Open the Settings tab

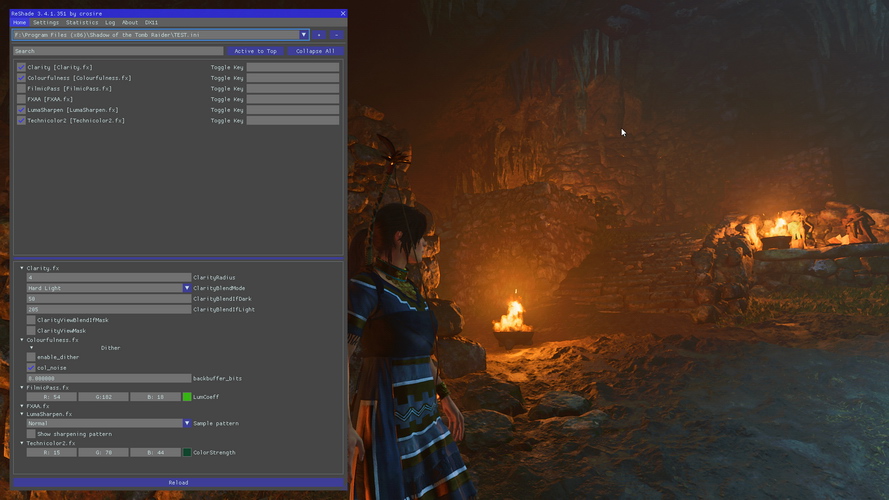(46, 23)
